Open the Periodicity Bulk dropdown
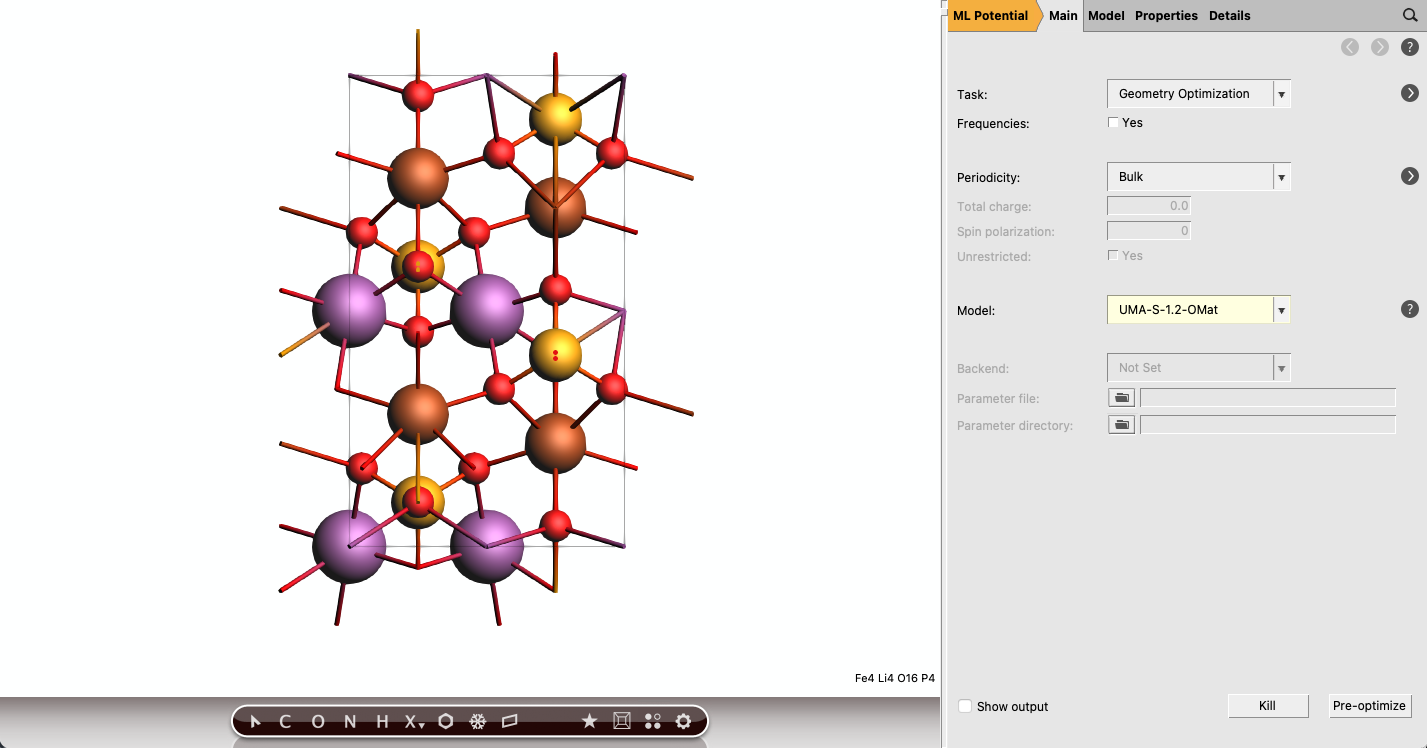This screenshot has width=1427, height=748. [1198, 177]
